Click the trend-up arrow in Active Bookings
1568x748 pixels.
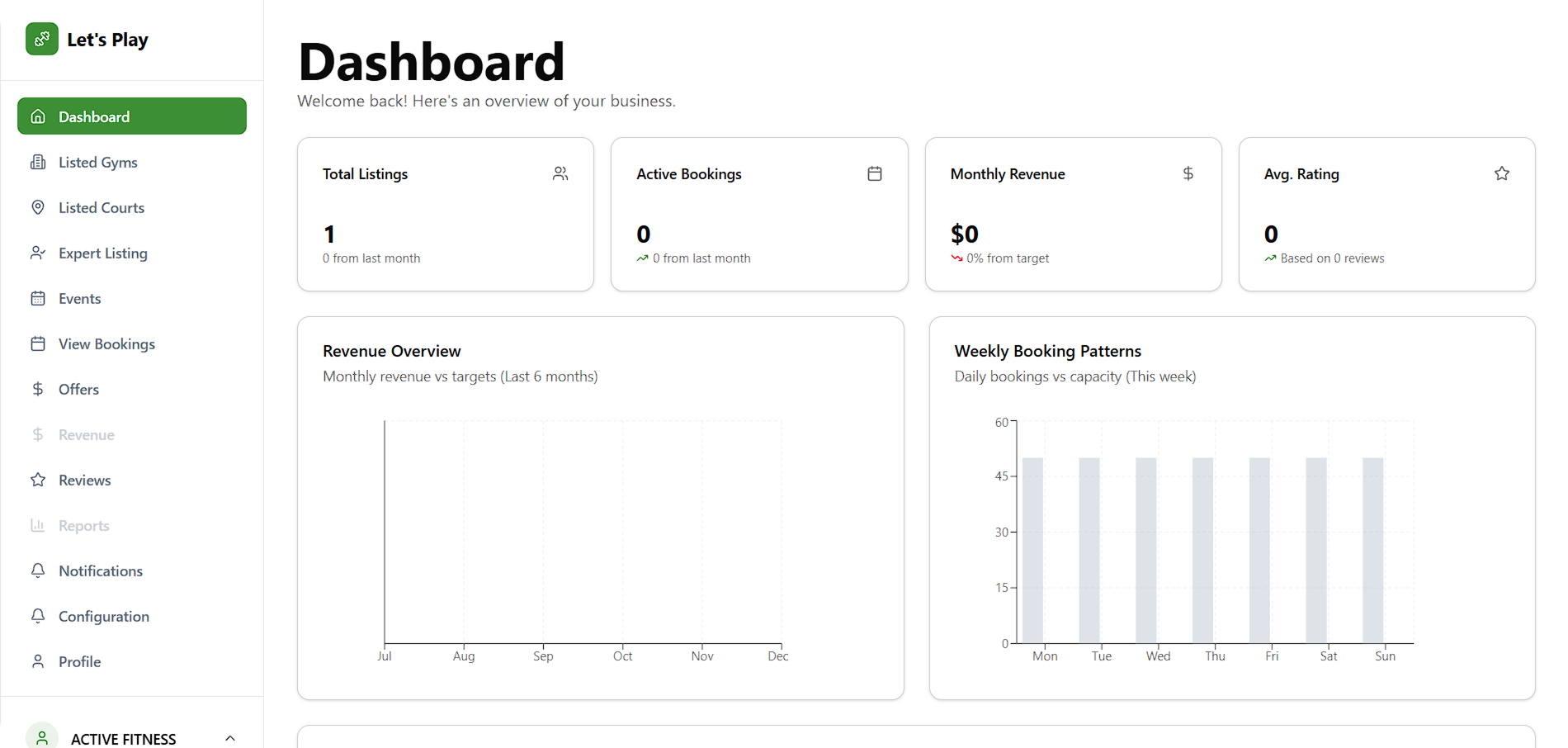643,258
